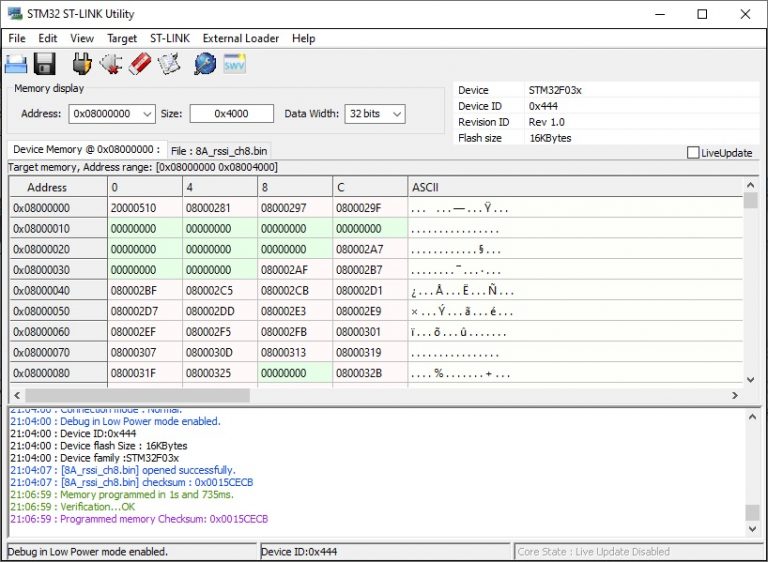Open the ST-LINK menu
Image resolution: width=768 pixels, height=562 pixels.
pyautogui.click(x=169, y=38)
